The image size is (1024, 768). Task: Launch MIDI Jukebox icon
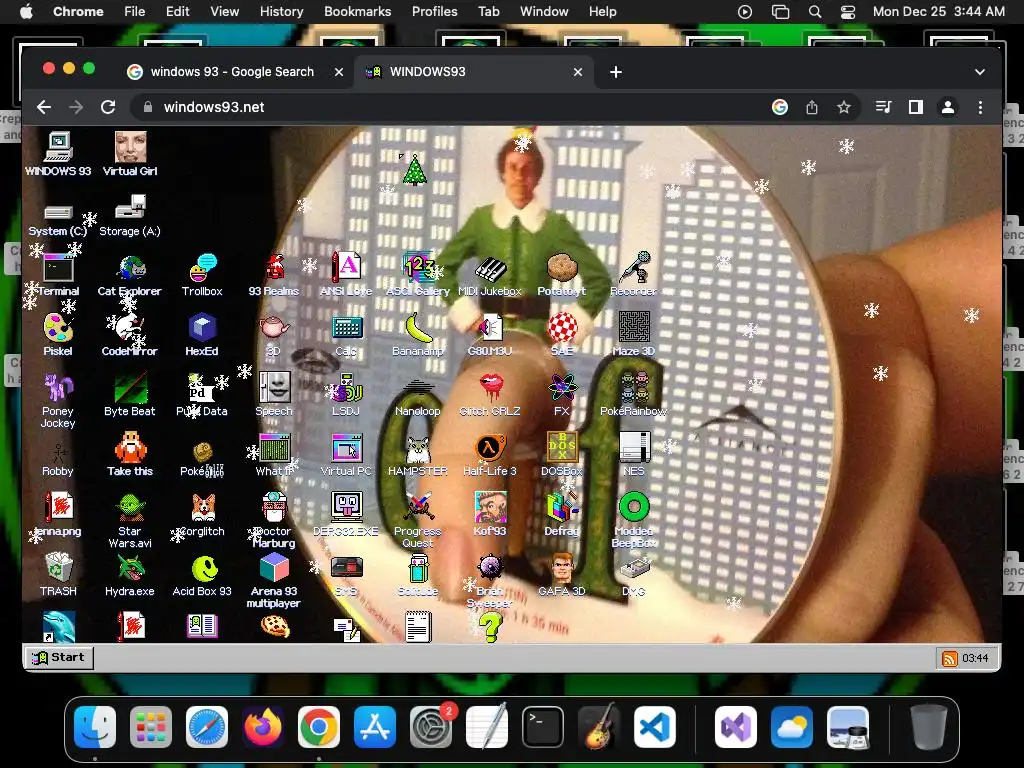point(489,277)
